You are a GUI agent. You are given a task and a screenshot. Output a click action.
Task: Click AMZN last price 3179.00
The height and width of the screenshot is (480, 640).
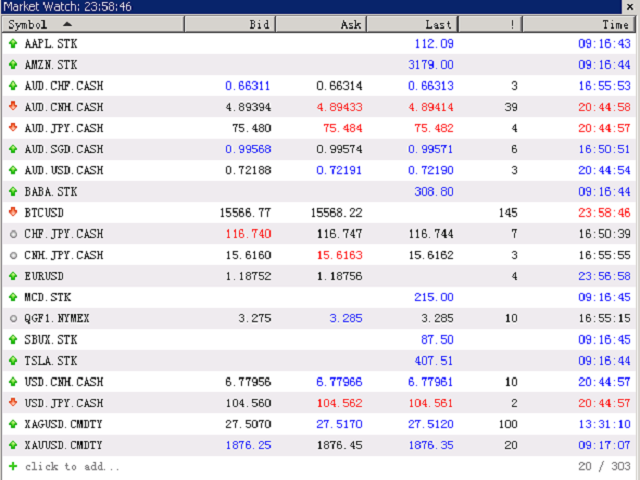coord(431,64)
